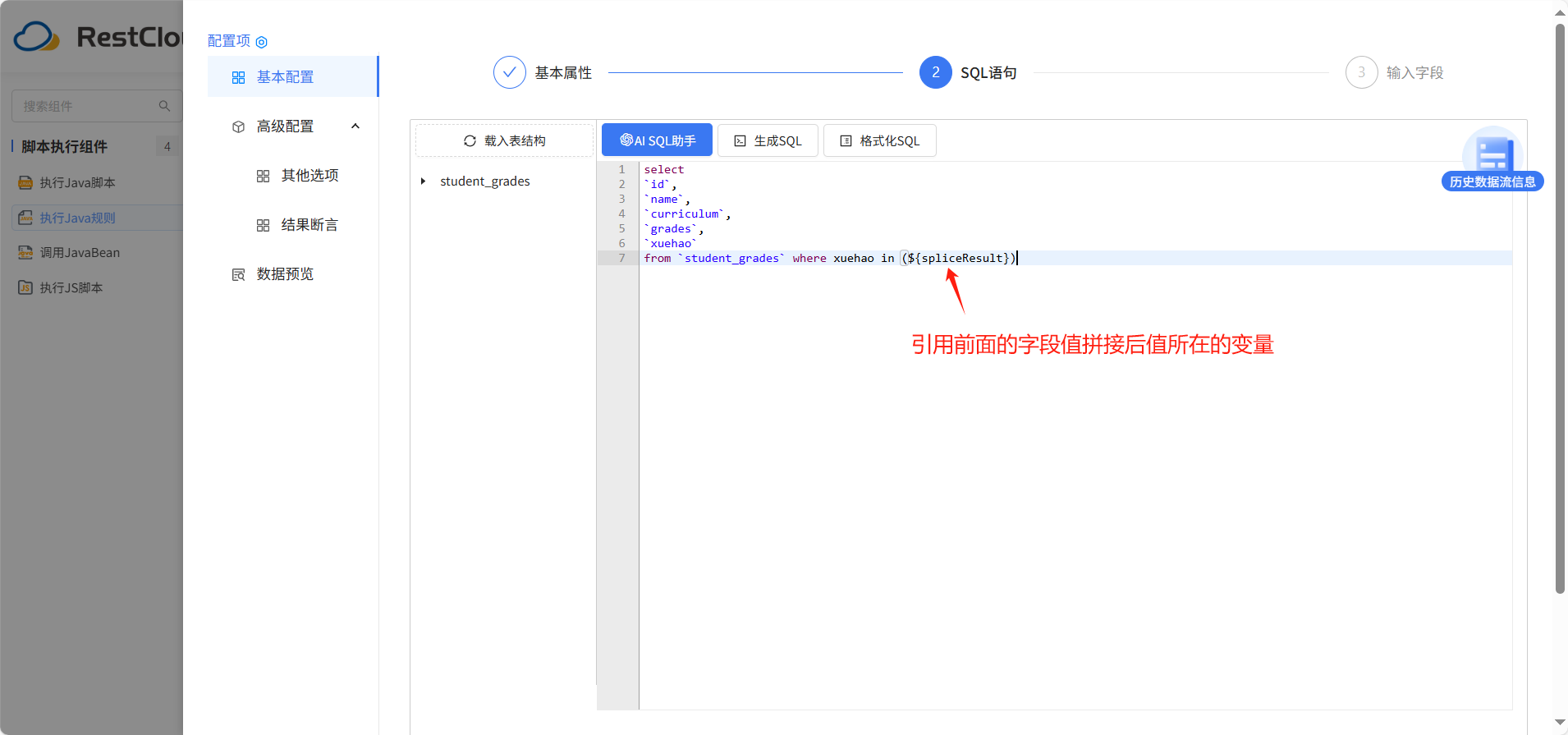The width and height of the screenshot is (1568, 735).
Task: Click the 执行JS脚本 component label
Action: 71,287
